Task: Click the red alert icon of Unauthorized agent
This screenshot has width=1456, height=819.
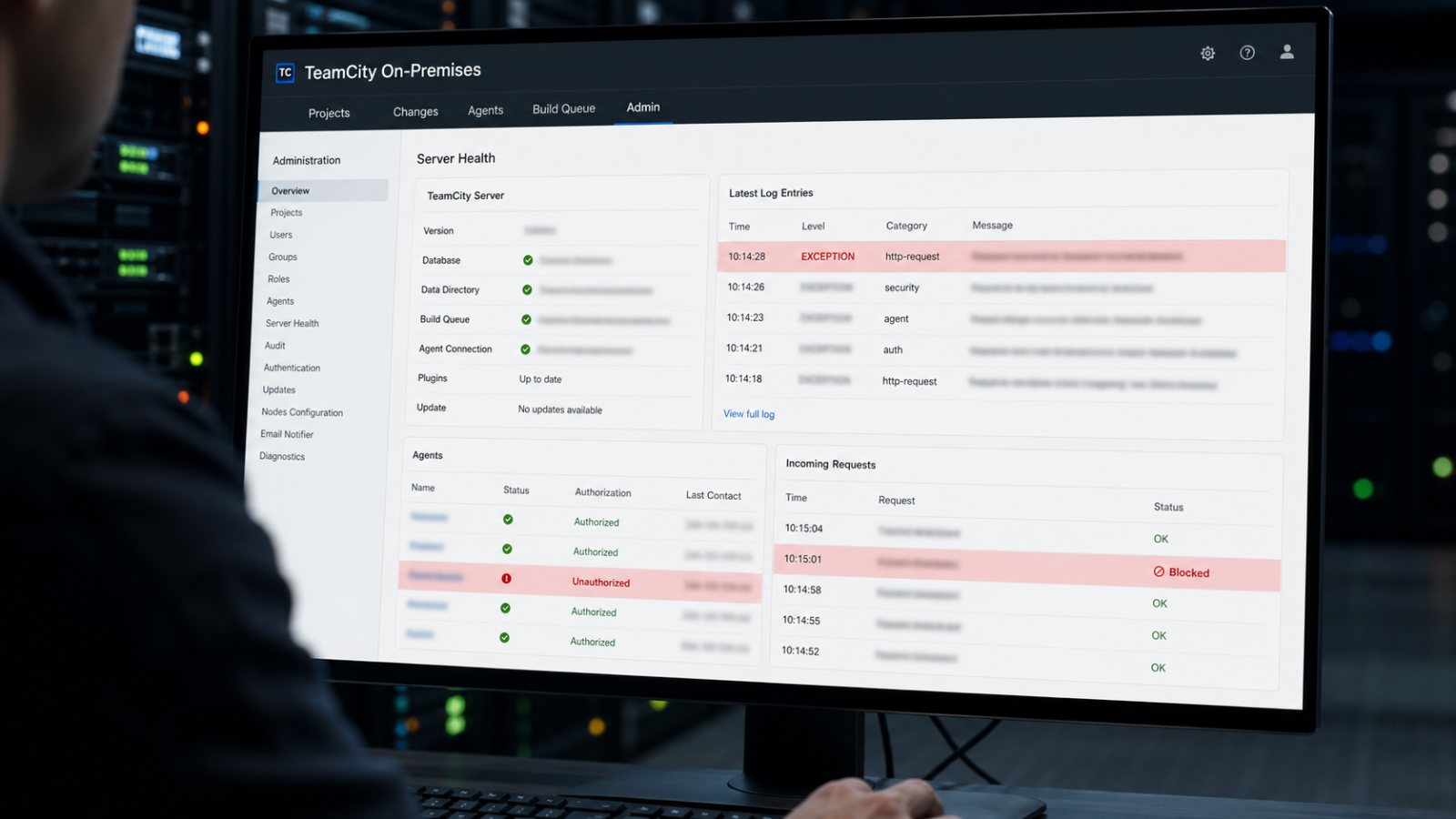Action: click(506, 579)
